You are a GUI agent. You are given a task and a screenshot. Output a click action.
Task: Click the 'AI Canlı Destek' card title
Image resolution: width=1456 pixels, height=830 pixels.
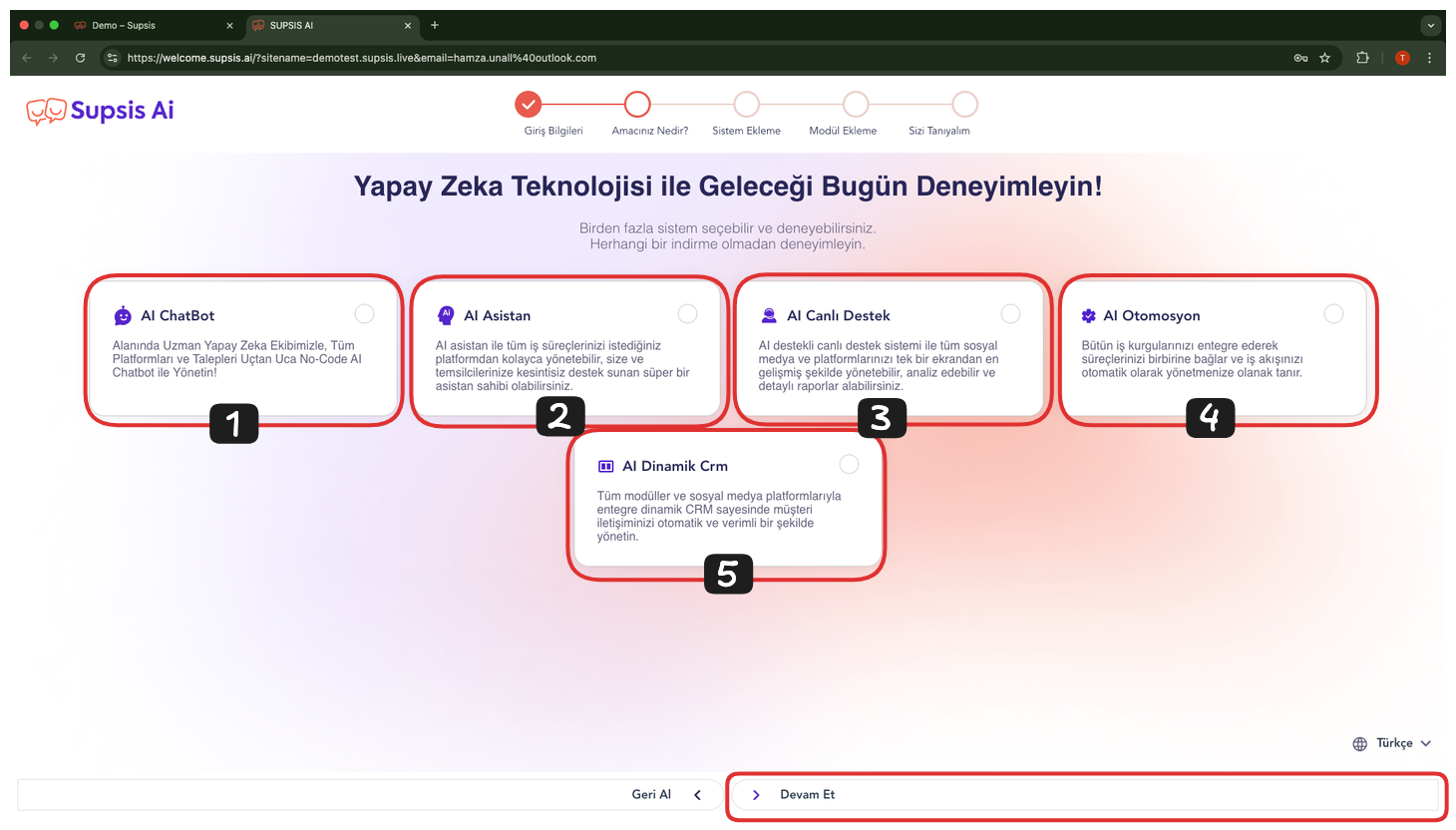[839, 316]
